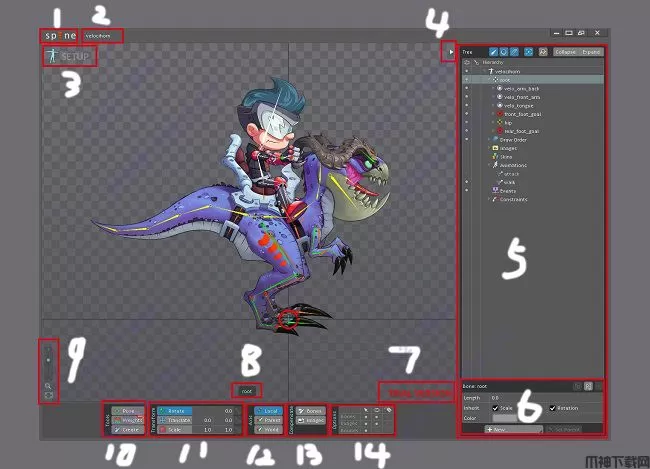Activate the Rotate transform tool
The height and width of the screenshot is (469, 650).
(x=174, y=410)
